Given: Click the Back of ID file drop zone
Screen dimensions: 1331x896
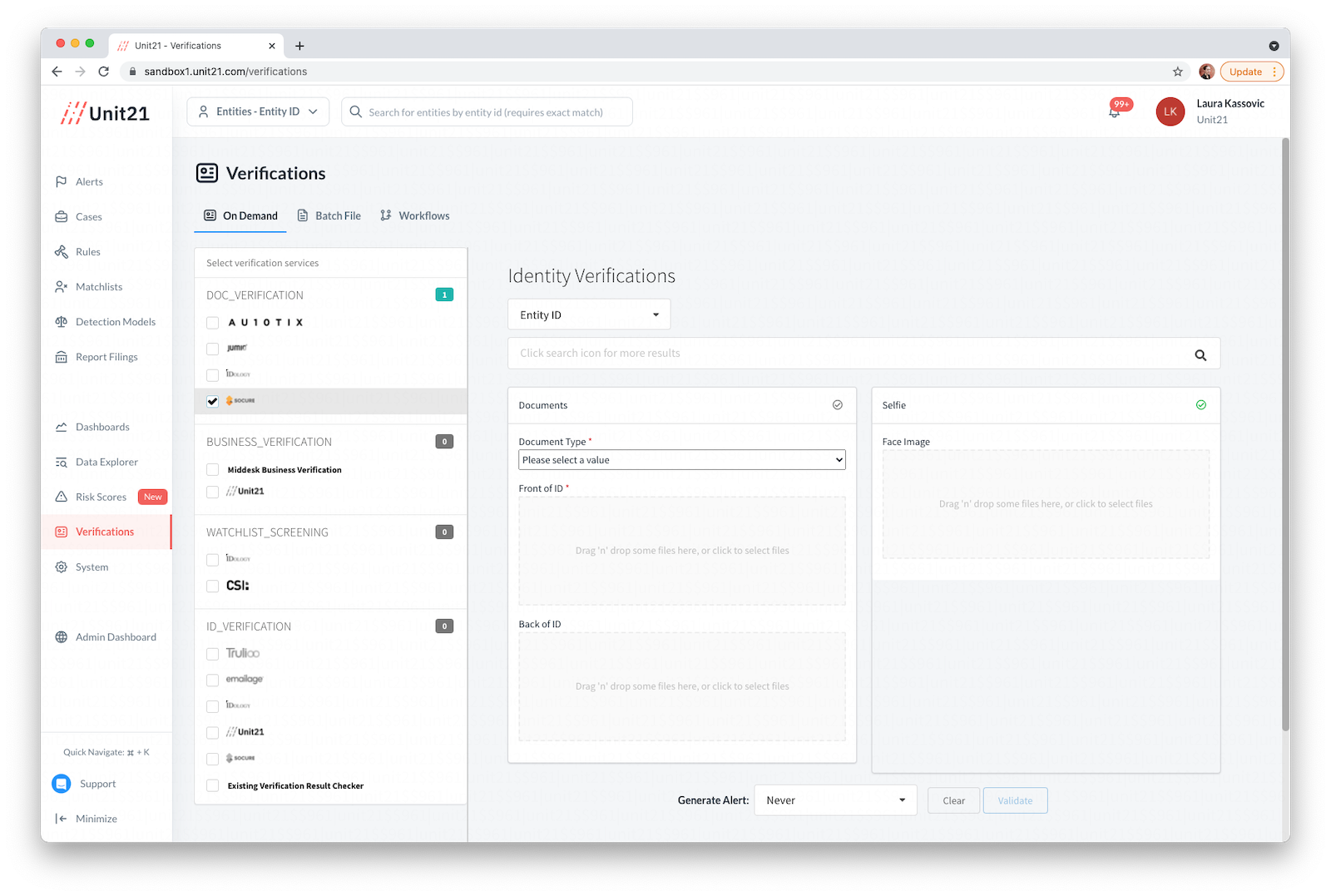Looking at the screenshot, I should [x=682, y=686].
